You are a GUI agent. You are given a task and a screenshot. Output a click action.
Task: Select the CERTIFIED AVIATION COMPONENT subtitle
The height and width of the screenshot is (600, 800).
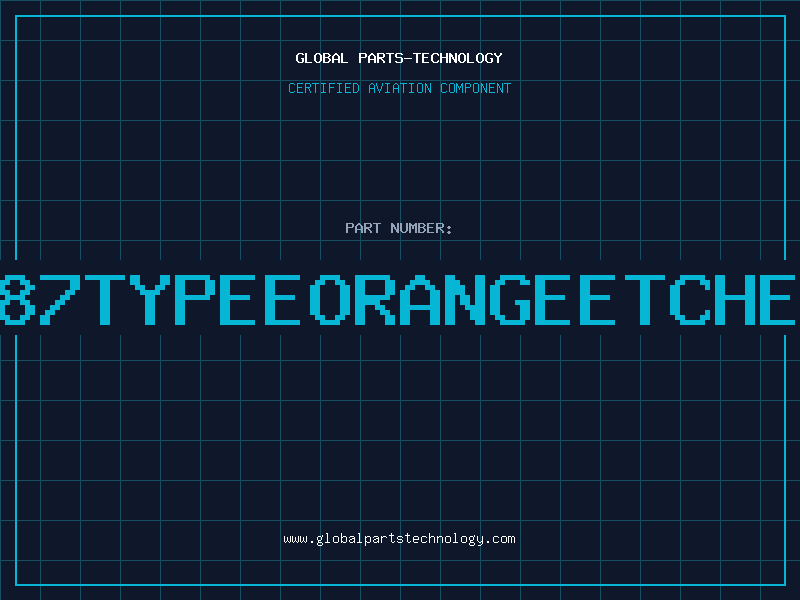point(399,88)
